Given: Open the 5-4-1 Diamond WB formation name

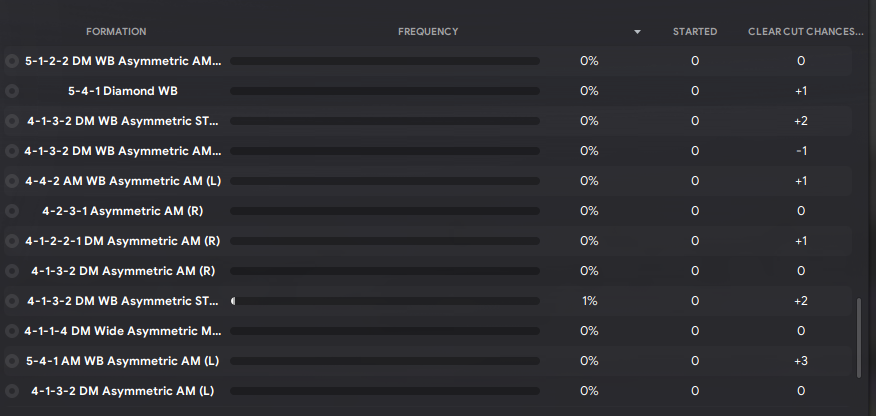Looking at the screenshot, I should [123, 91].
